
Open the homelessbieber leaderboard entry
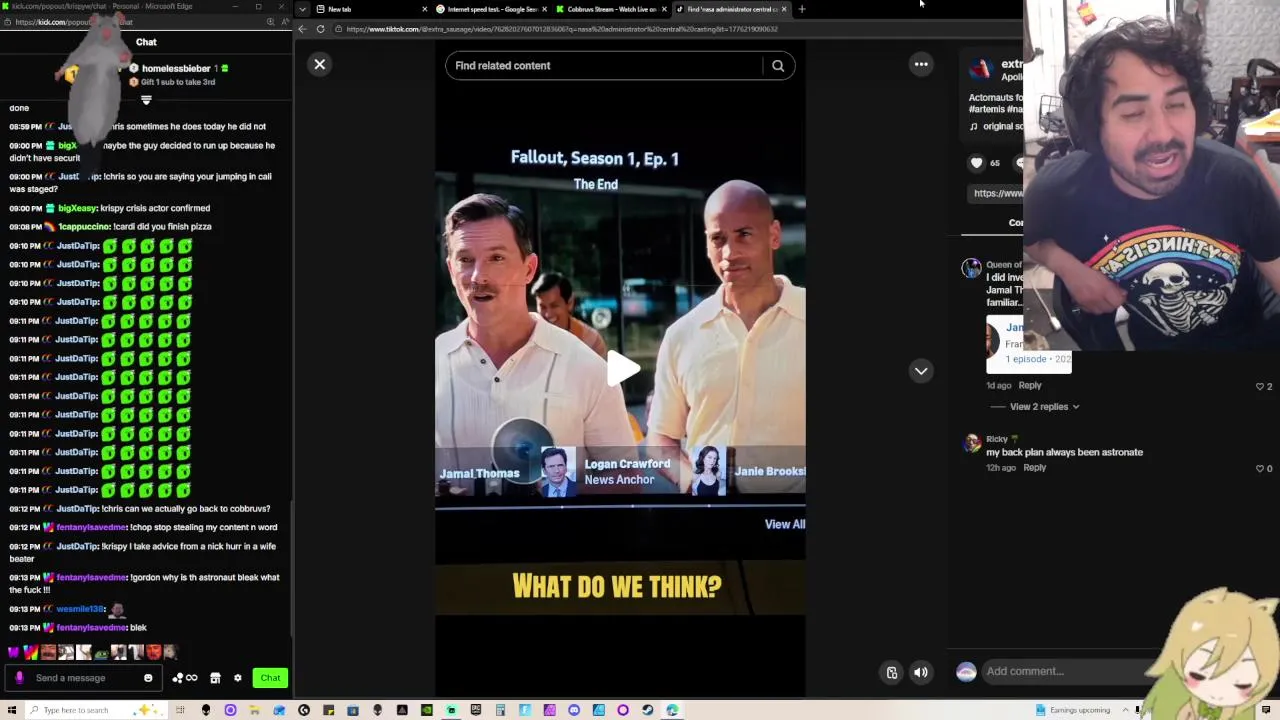pyautogui.click(x=178, y=69)
